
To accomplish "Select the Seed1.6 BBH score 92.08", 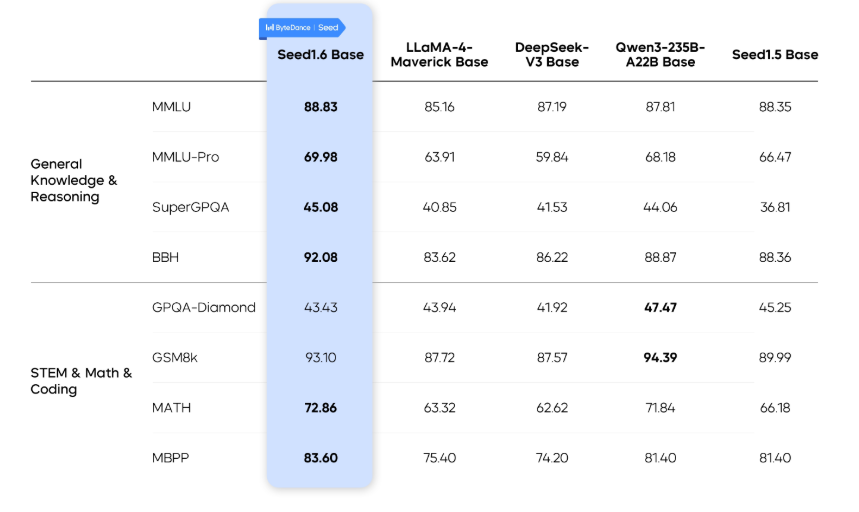I will (320, 257).
